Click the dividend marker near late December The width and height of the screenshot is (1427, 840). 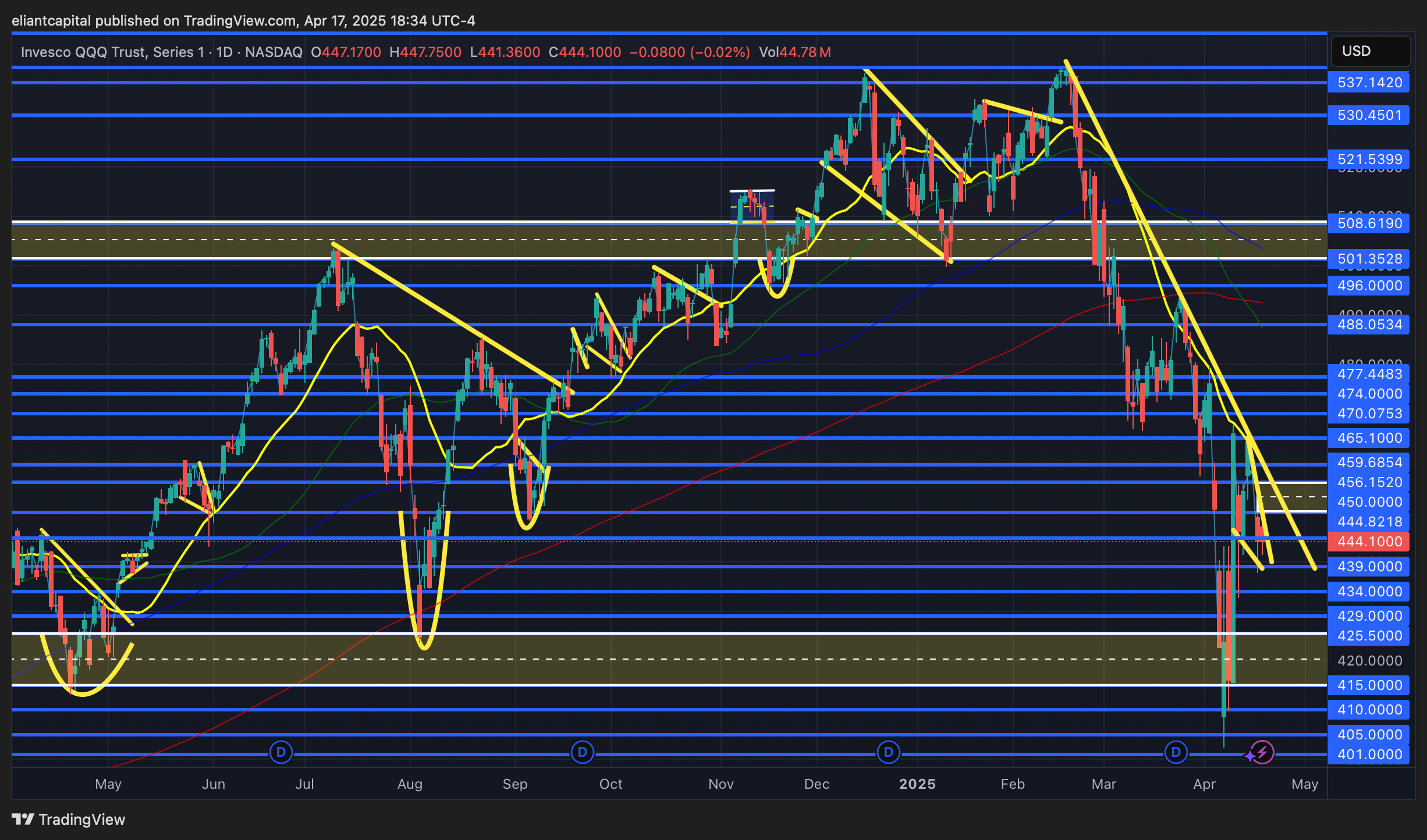pyautogui.click(x=888, y=752)
